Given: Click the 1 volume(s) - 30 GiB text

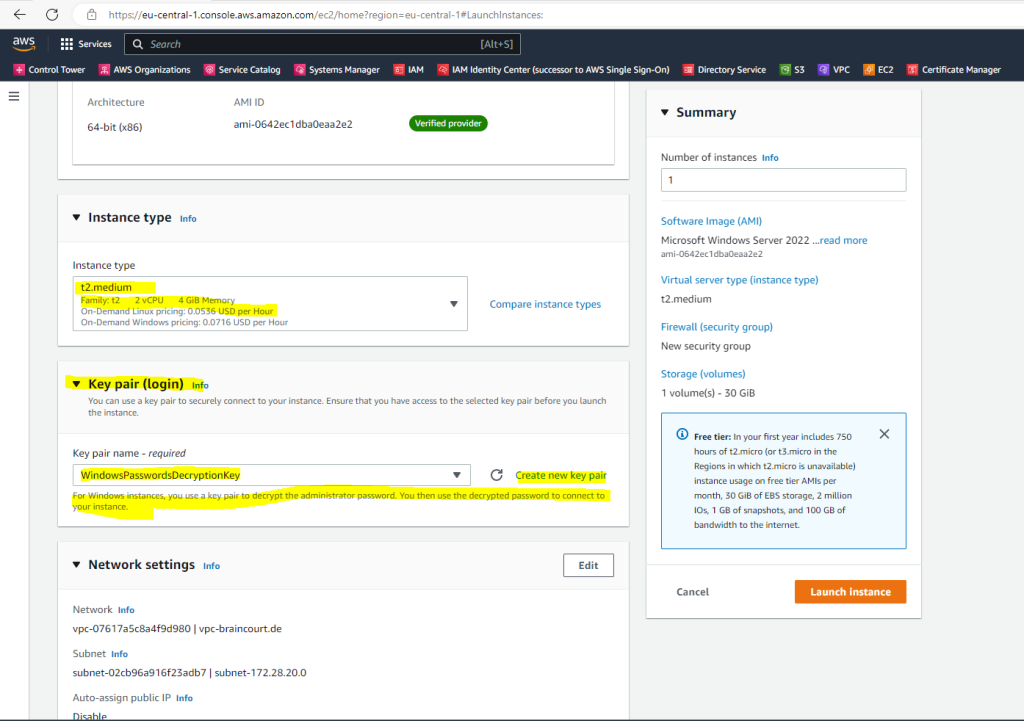Looking at the screenshot, I should coord(708,393).
